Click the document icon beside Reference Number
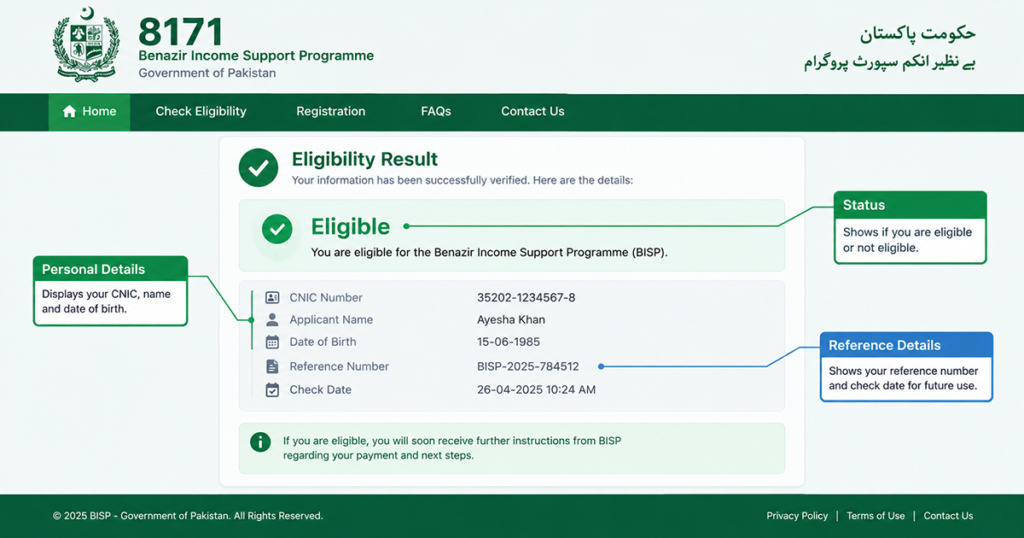 click(x=272, y=366)
